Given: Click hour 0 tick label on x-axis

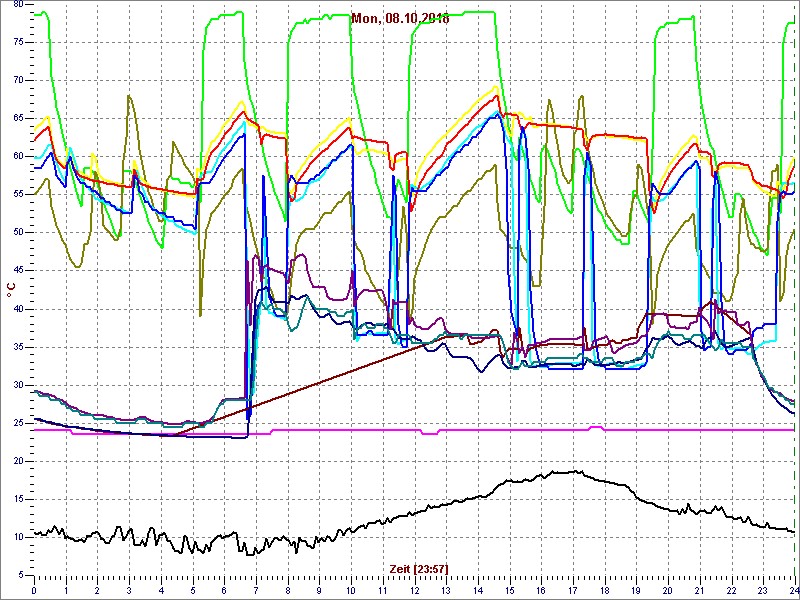Looking at the screenshot, I should (34, 589).
